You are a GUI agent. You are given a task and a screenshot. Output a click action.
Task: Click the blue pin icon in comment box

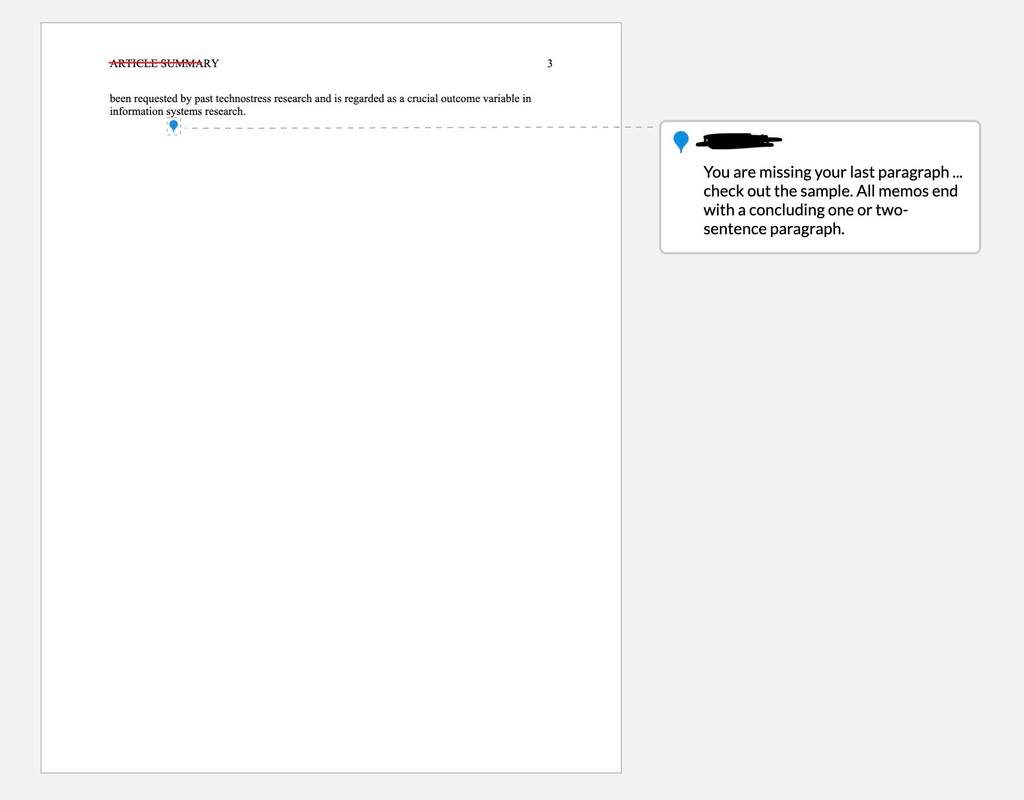680,142
